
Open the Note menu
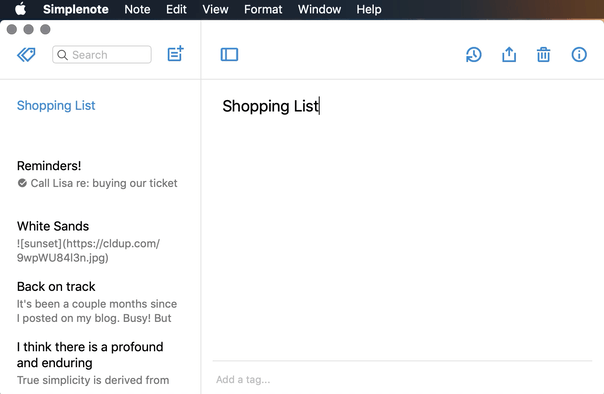tap(137, 9)
